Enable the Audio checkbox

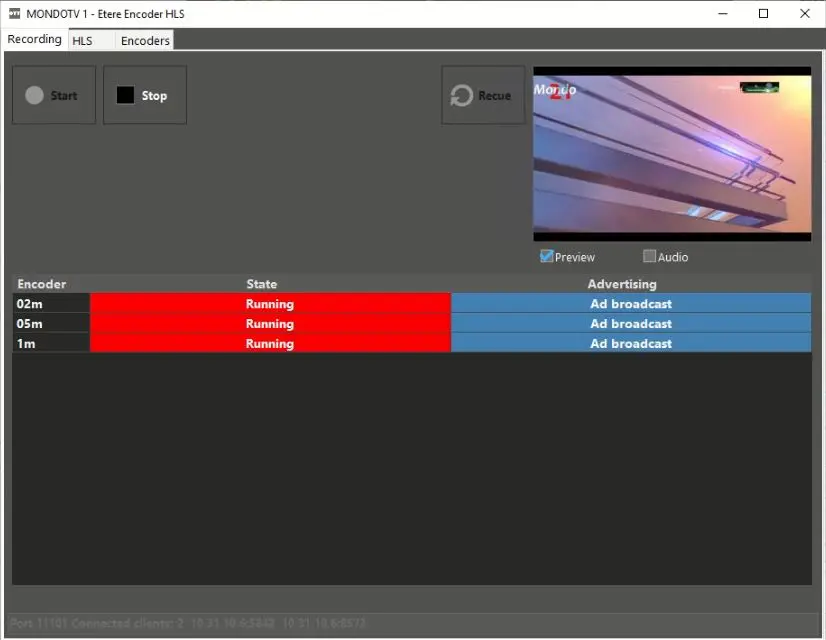(x=650, y=257)
